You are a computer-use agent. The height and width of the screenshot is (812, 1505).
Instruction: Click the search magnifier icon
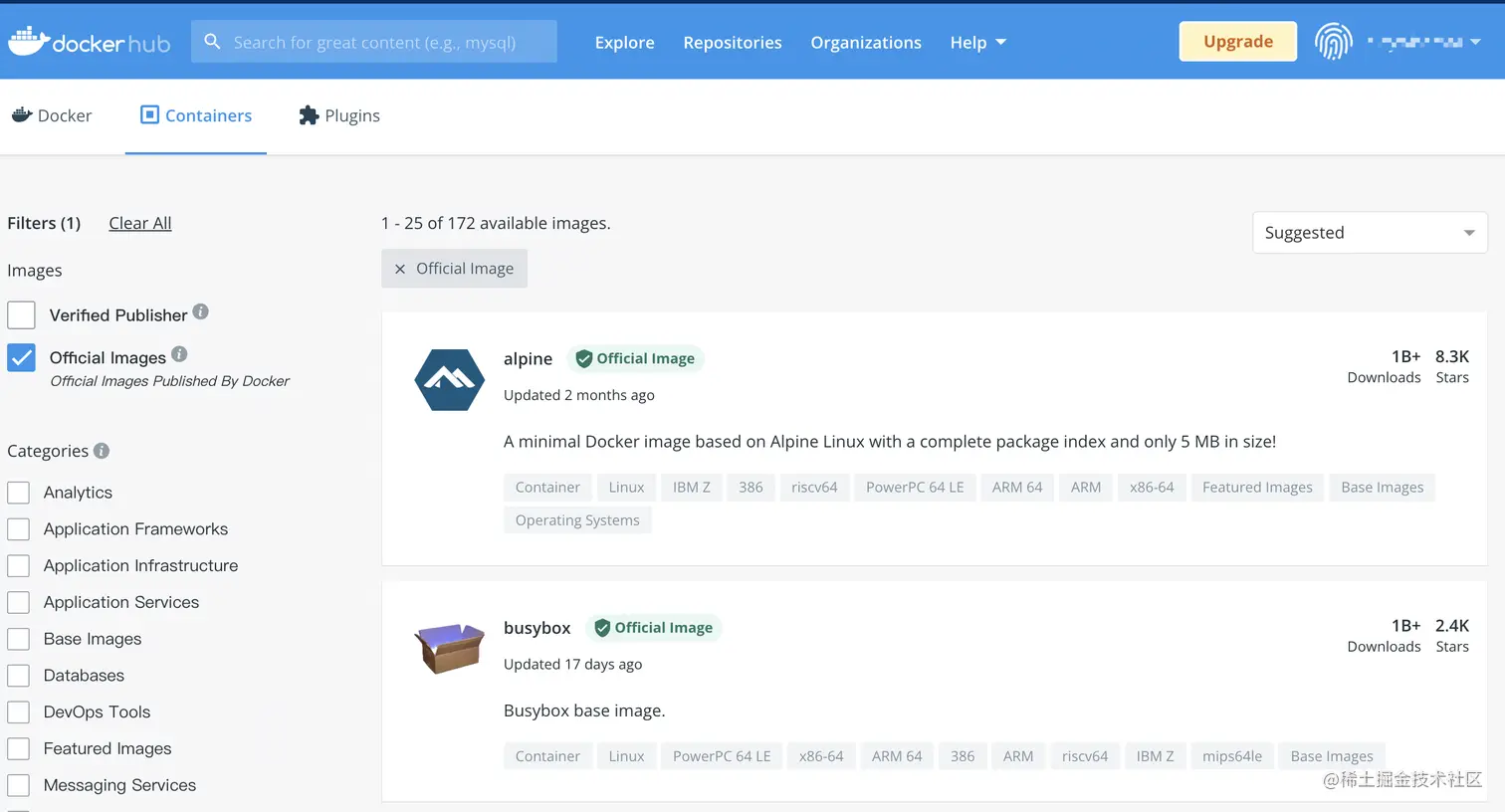(212, 42)
